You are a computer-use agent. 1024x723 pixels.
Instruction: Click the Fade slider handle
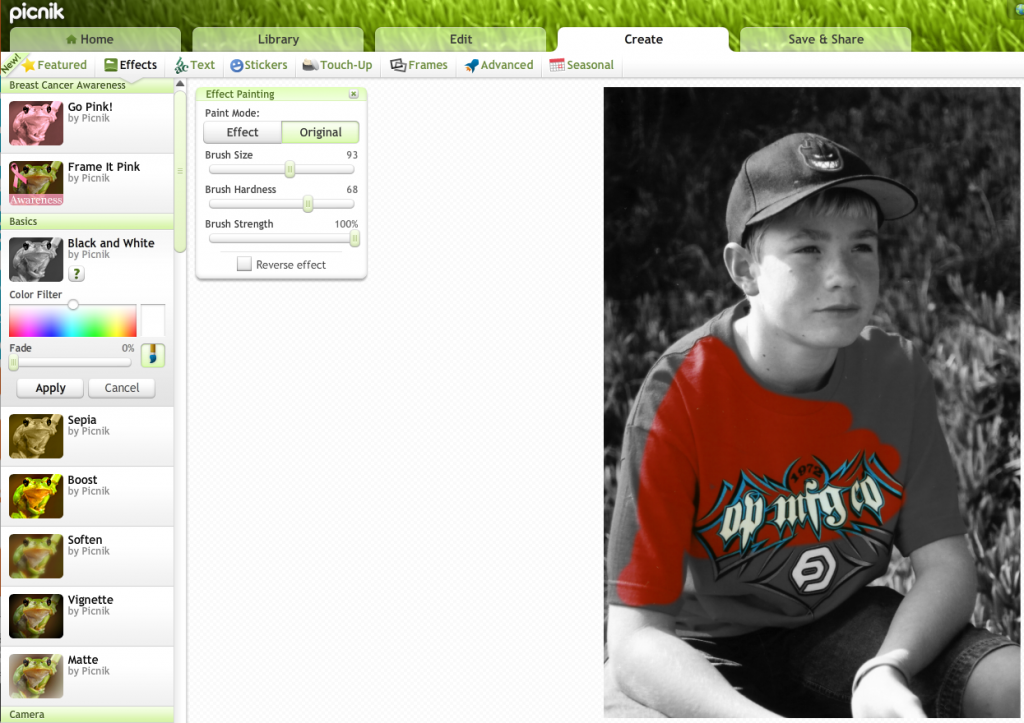(x=14, y=362)
